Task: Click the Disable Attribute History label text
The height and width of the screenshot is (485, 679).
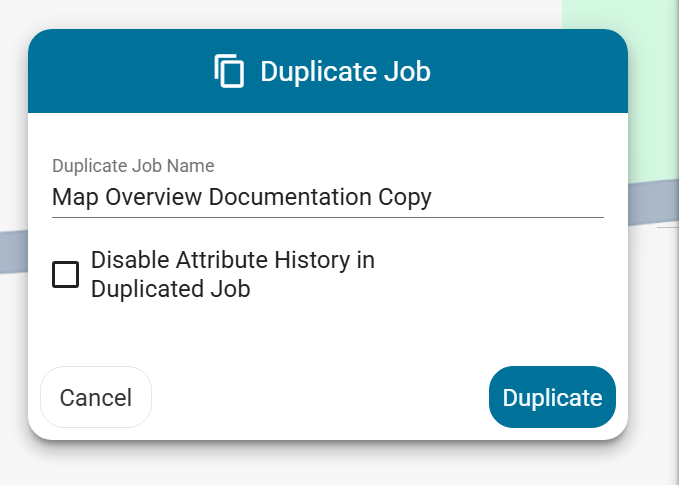Action: (x=233, y=260)
